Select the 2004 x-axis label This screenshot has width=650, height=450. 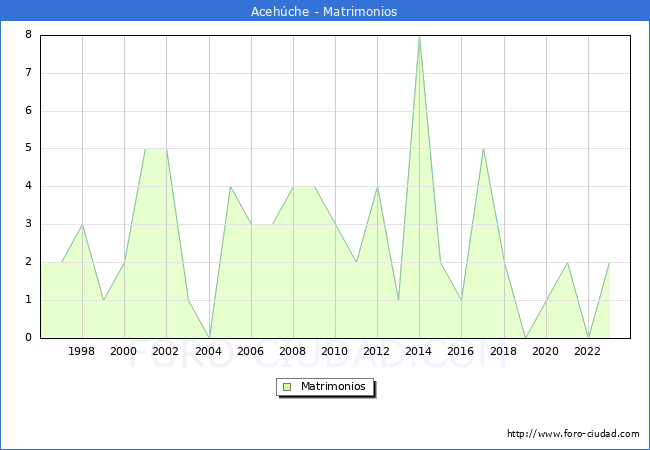click(208, 351)
